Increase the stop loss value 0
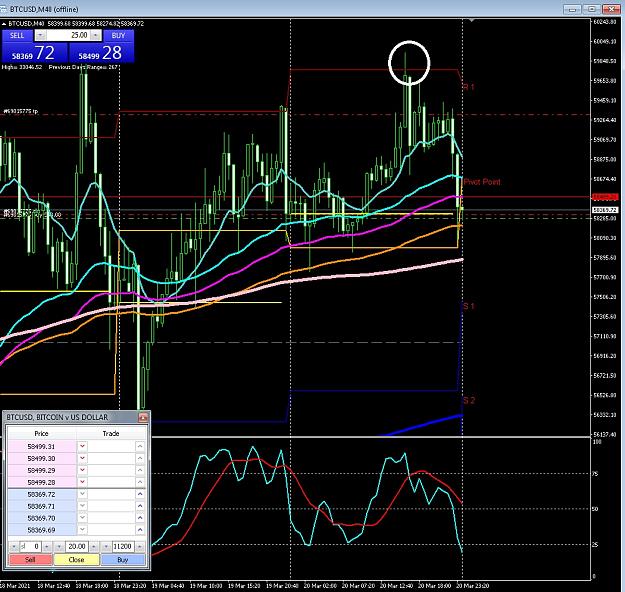The image size is (625, 592). click(47, 547)
